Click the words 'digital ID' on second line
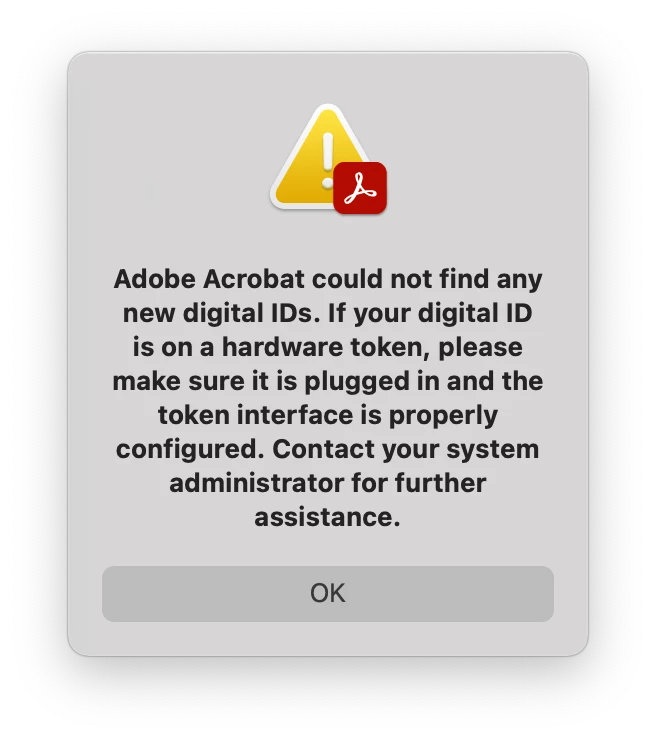This screenshot has width=656, height=740. tap(475, 313)
